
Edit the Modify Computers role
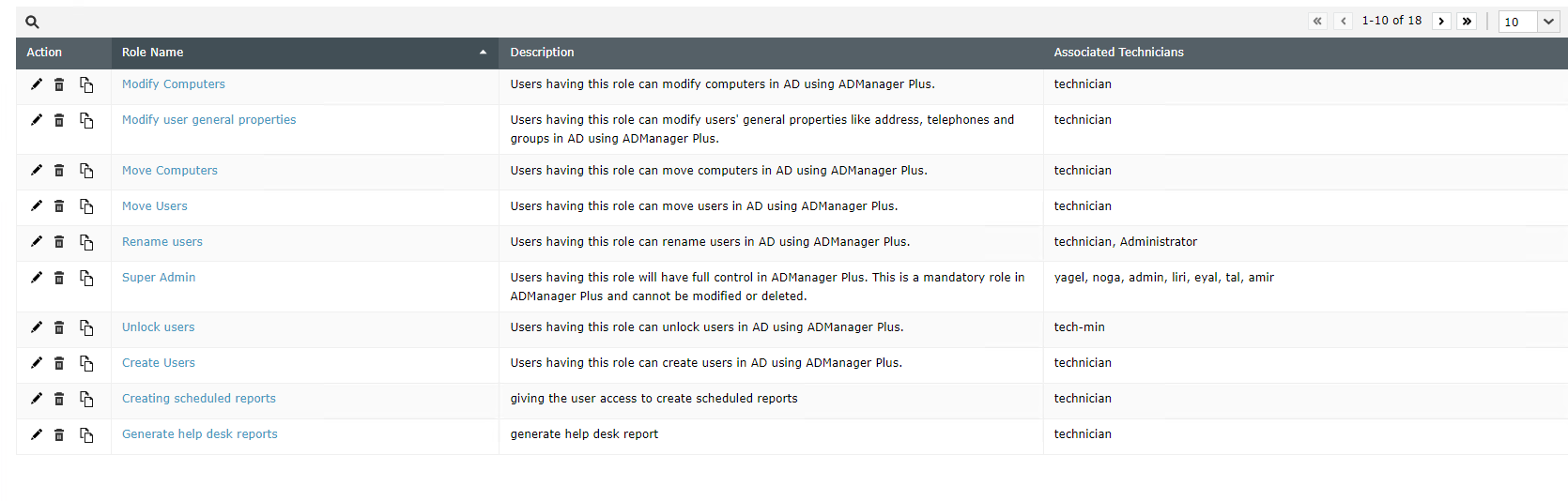pos(37,84)
